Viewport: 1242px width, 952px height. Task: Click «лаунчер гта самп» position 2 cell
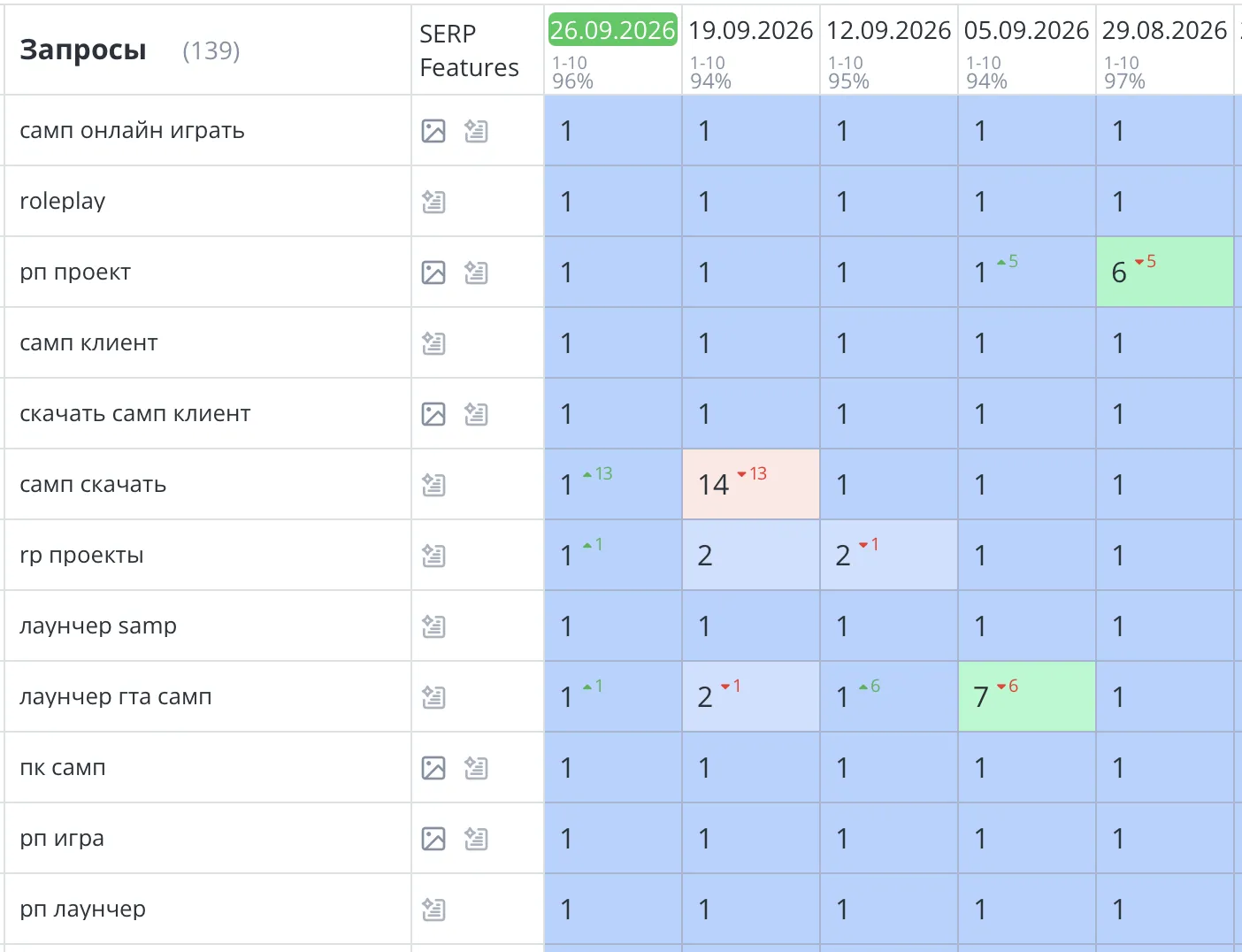[x=751, y=696]
